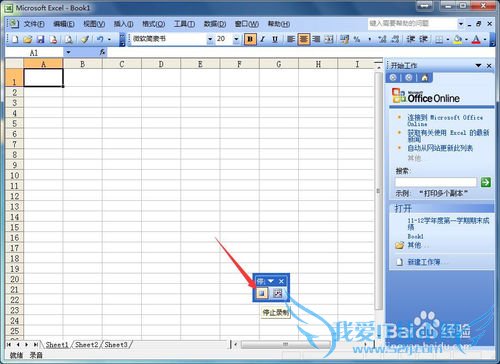Increase the cell indent

pyautogui.click(x=423, y=39)
